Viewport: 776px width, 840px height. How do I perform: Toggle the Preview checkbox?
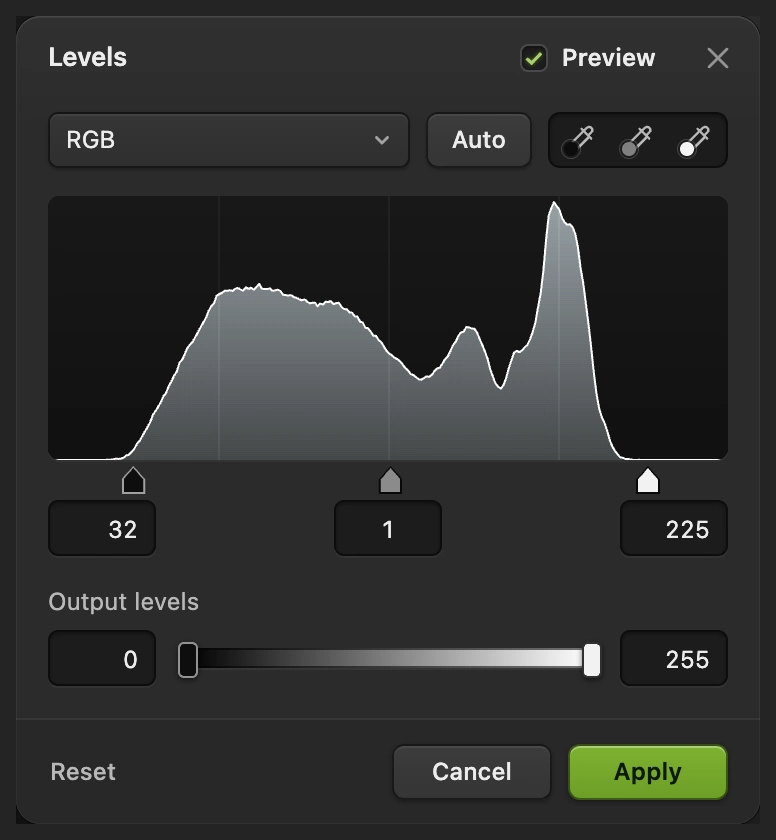point(534,58)
